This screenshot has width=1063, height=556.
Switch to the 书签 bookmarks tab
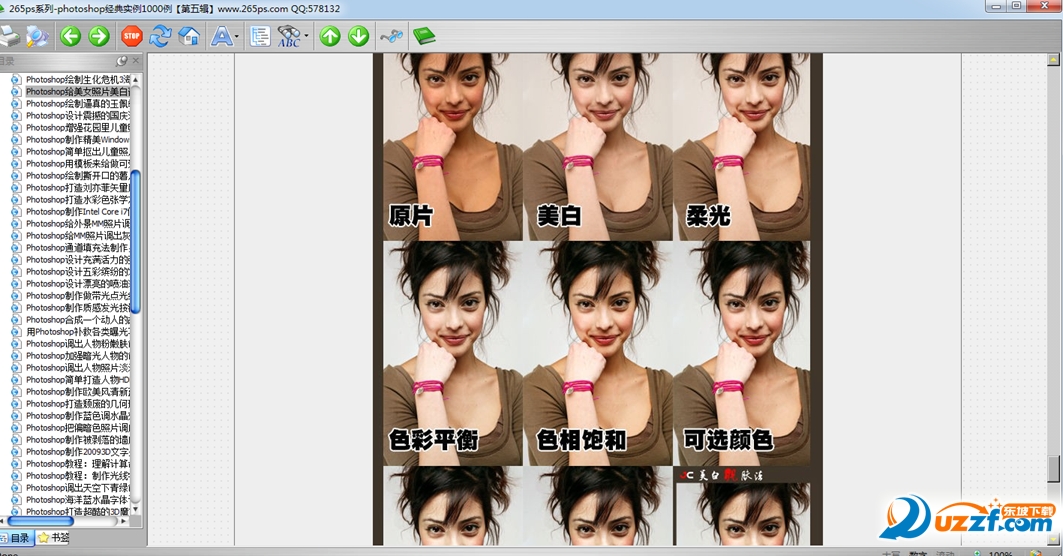pyautogui.click(x=54, y=538)
